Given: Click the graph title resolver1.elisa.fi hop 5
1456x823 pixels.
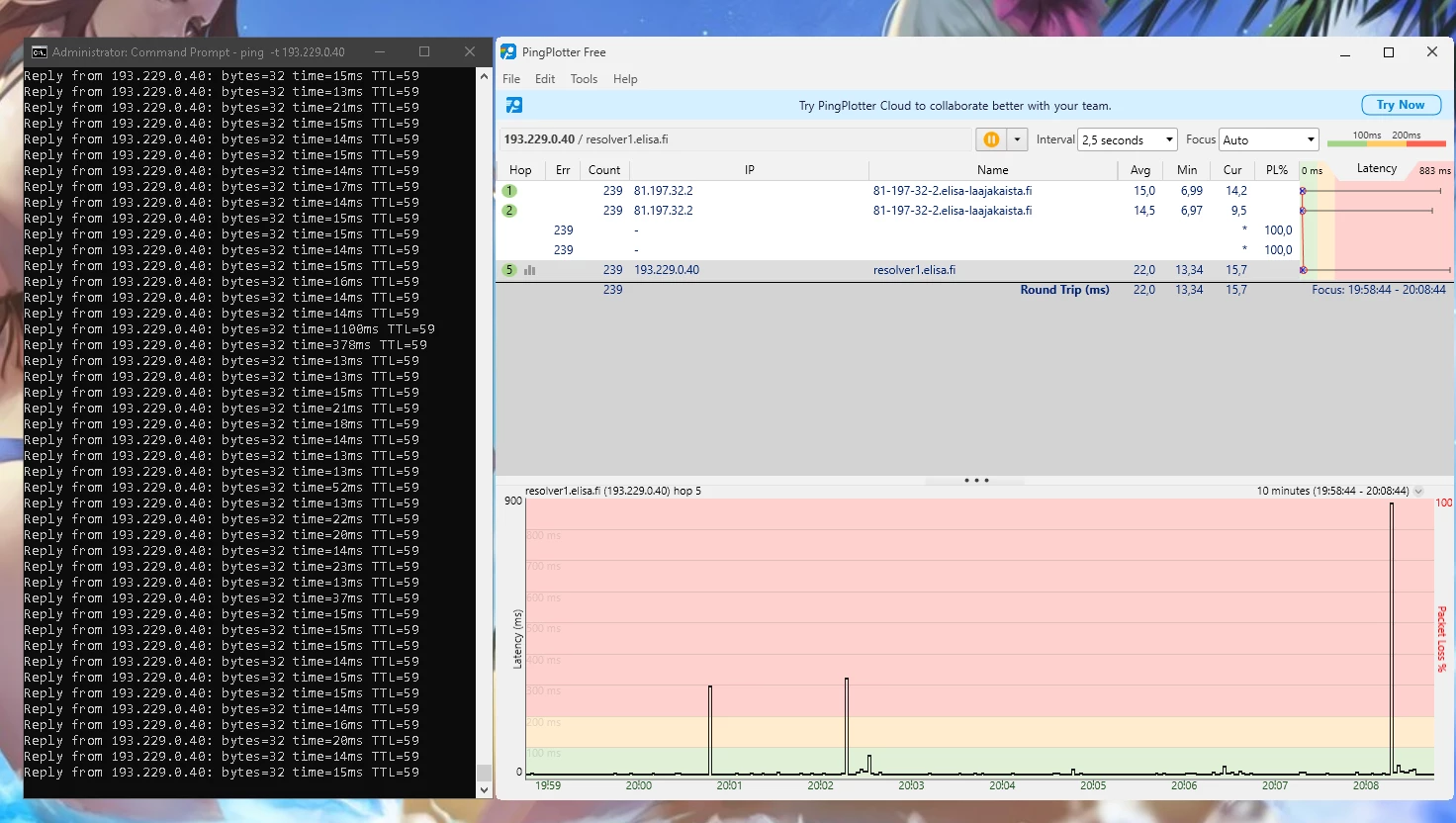Looking at the screenshot, I should click(x=613, y=491).
